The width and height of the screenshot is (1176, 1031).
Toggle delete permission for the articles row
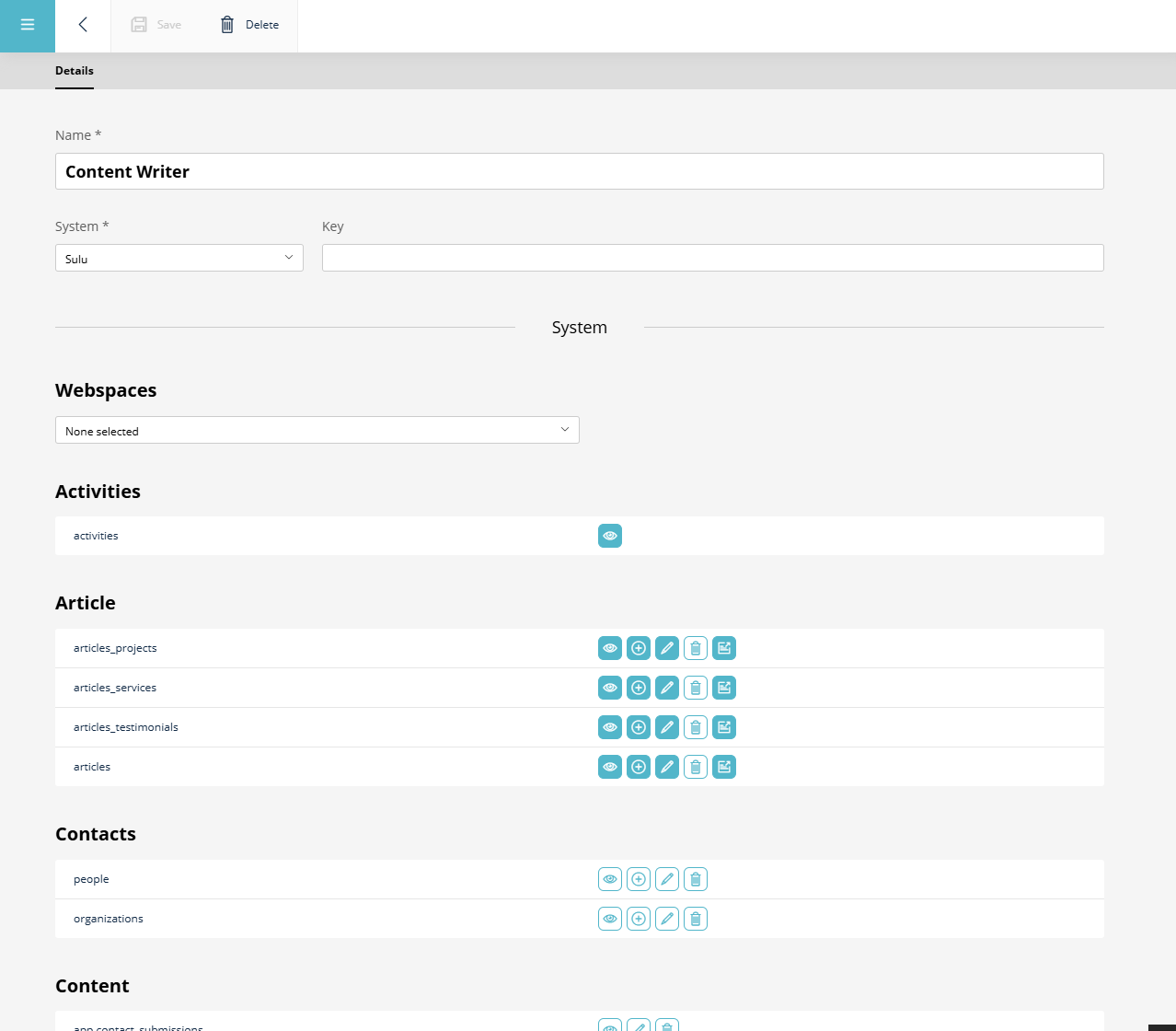click(696, 767)
